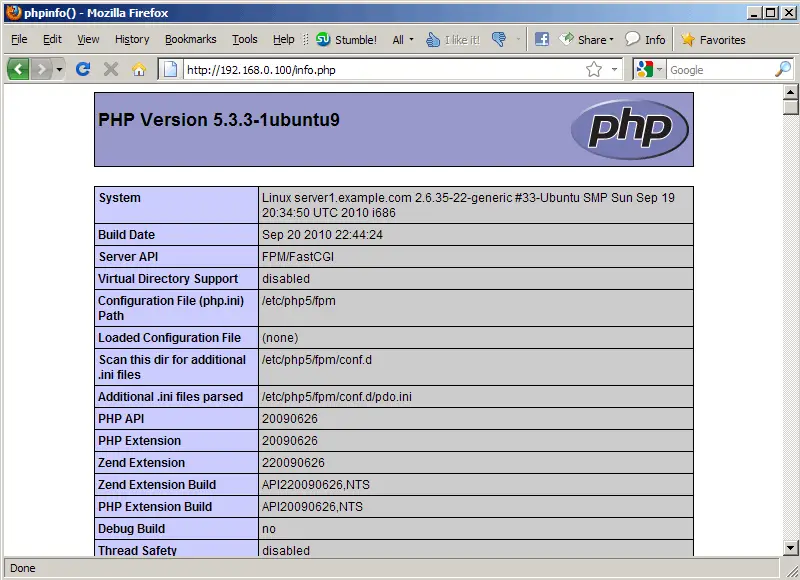Click the scrollbar up arrow
Image resolution: width=800 pixels, height=580 pixels.
[x=790, y=92]
